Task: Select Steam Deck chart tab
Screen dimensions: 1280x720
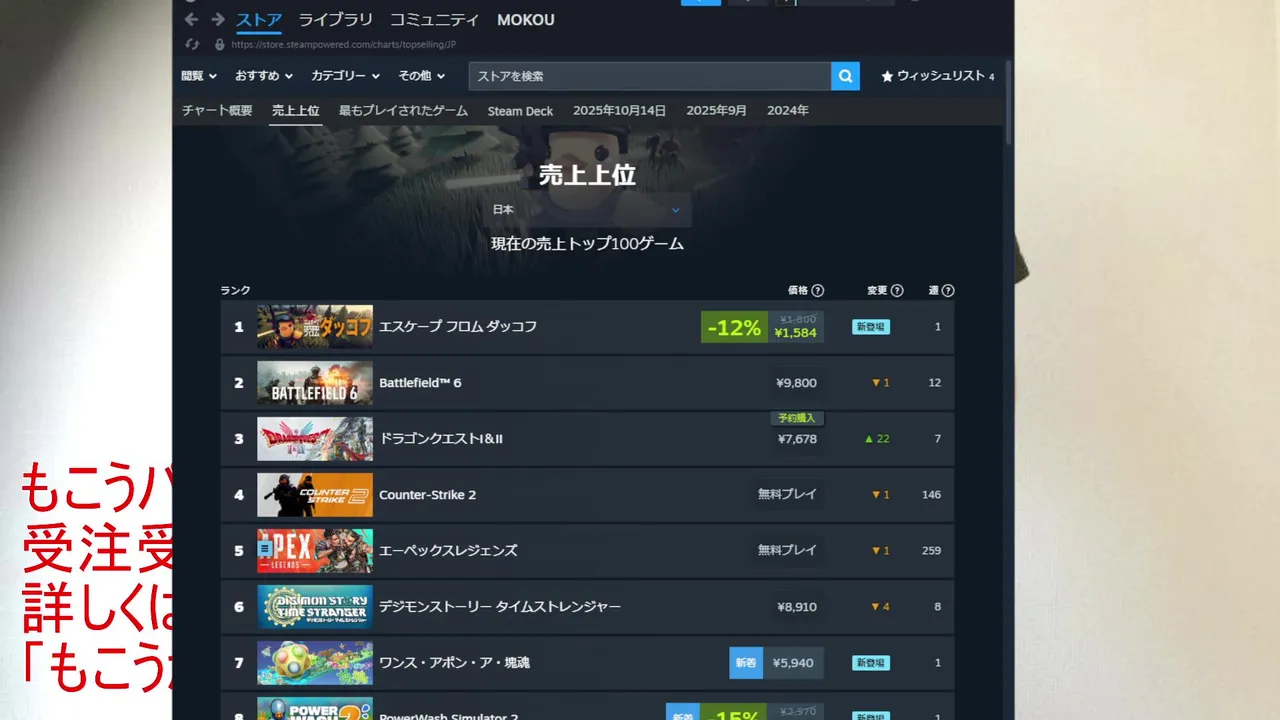Action: (520, 111)
